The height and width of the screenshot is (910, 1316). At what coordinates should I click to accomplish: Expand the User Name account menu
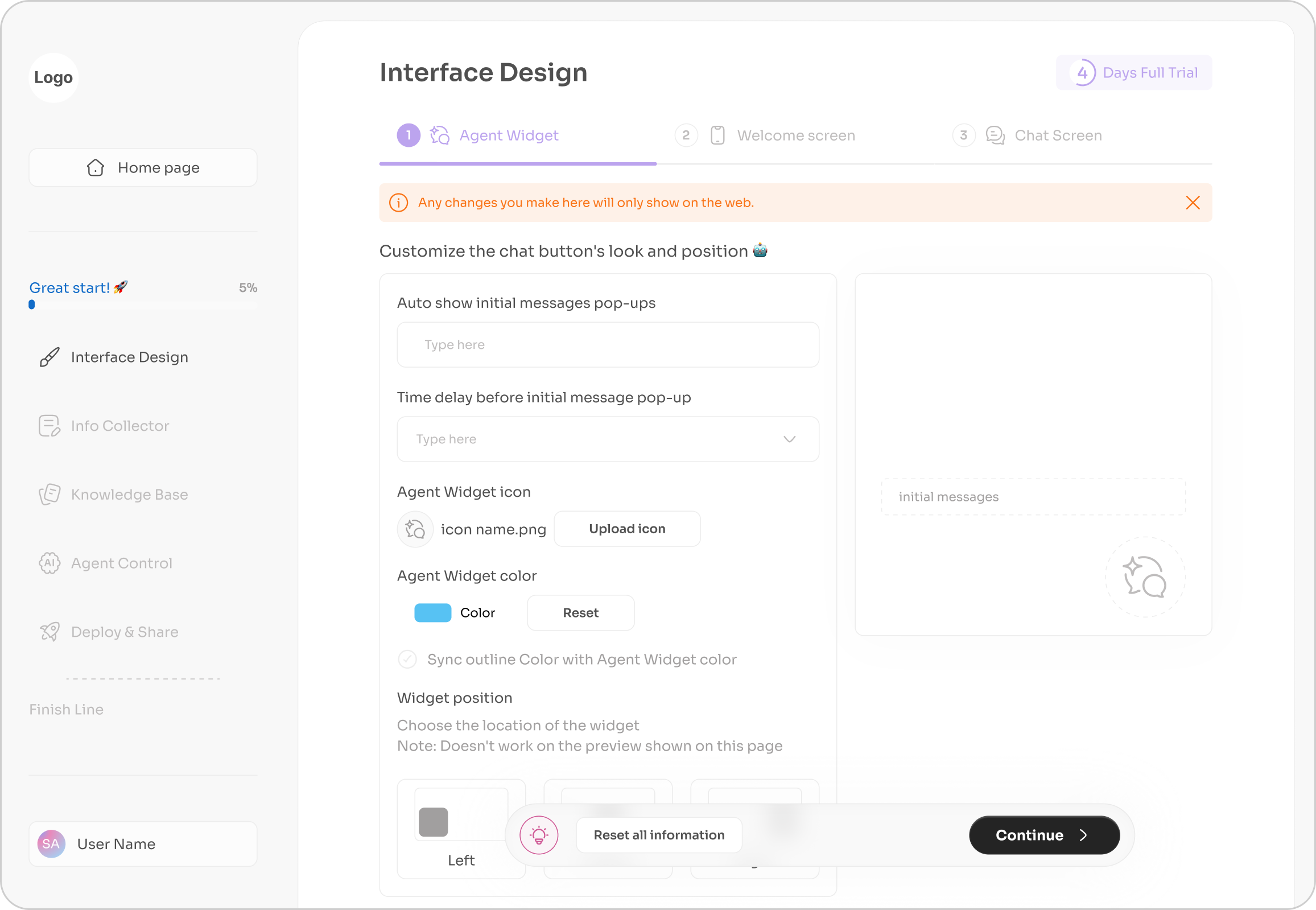142,844
